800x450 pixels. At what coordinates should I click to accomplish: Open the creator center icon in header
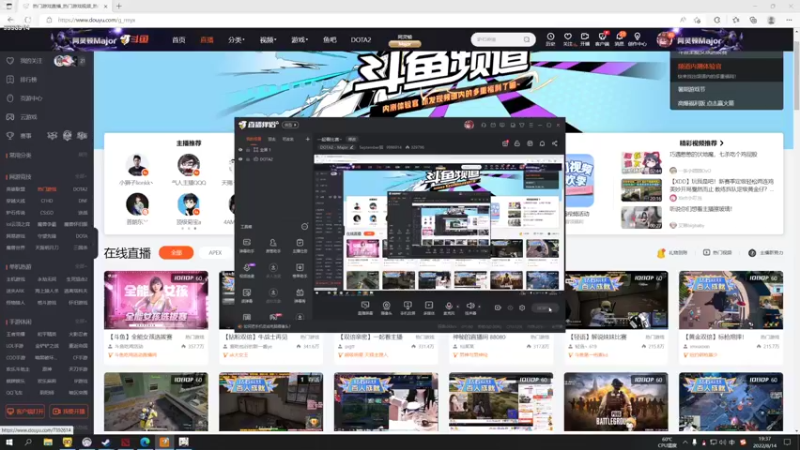point(637,37)
